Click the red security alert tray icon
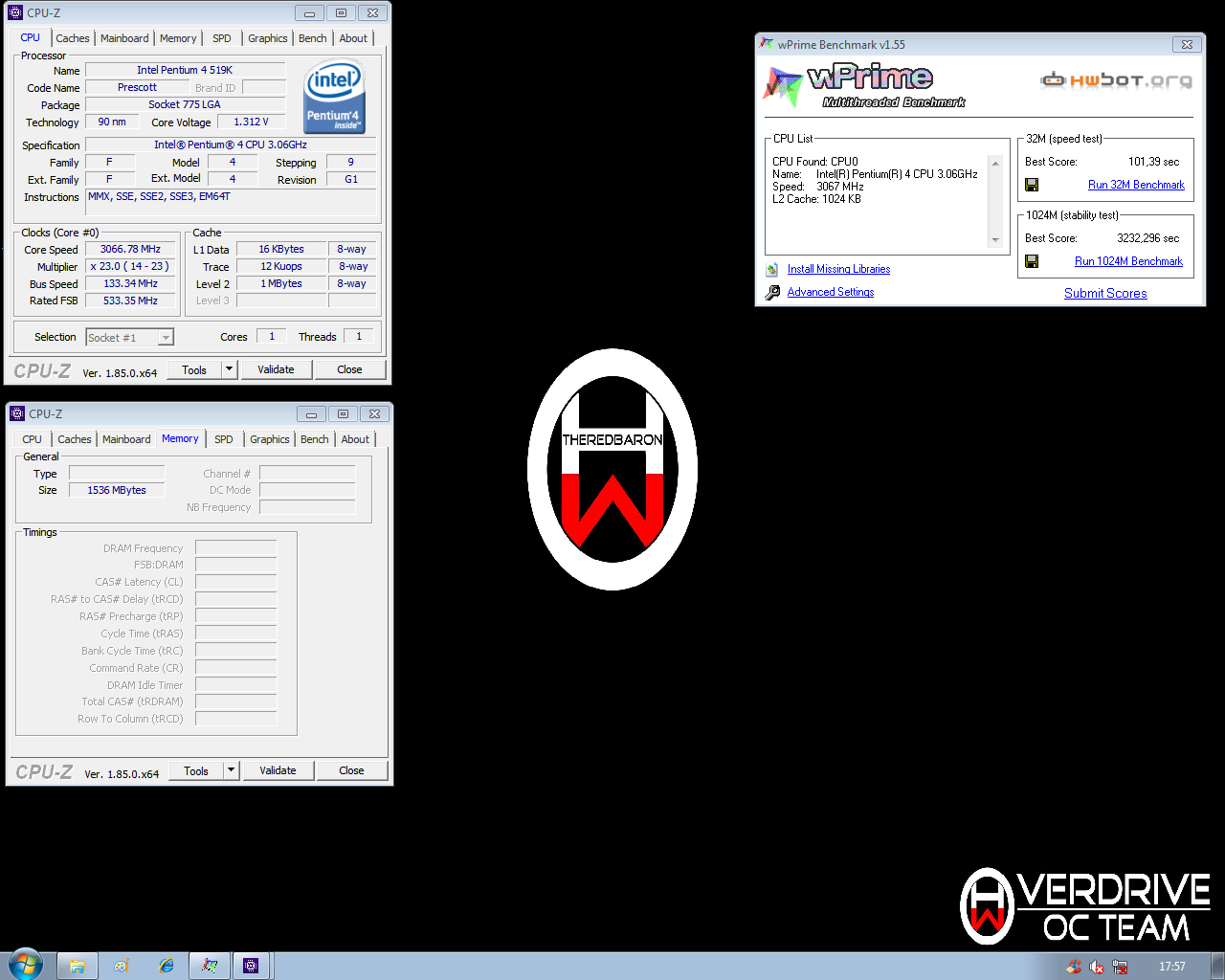This screenshot has width=1225, height=980. coord(1075,967)
